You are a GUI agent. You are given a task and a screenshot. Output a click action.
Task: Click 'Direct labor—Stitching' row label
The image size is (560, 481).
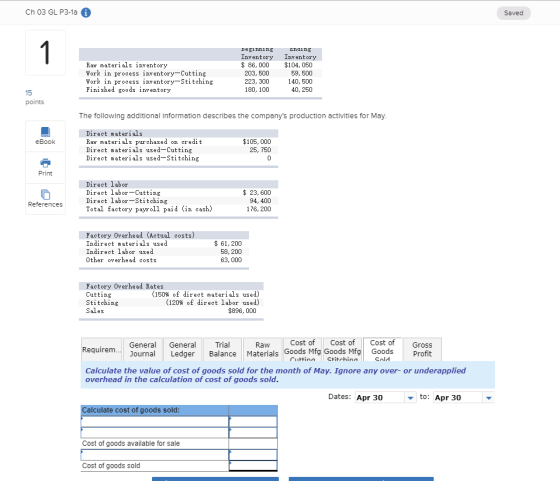[x=126, y=201]
